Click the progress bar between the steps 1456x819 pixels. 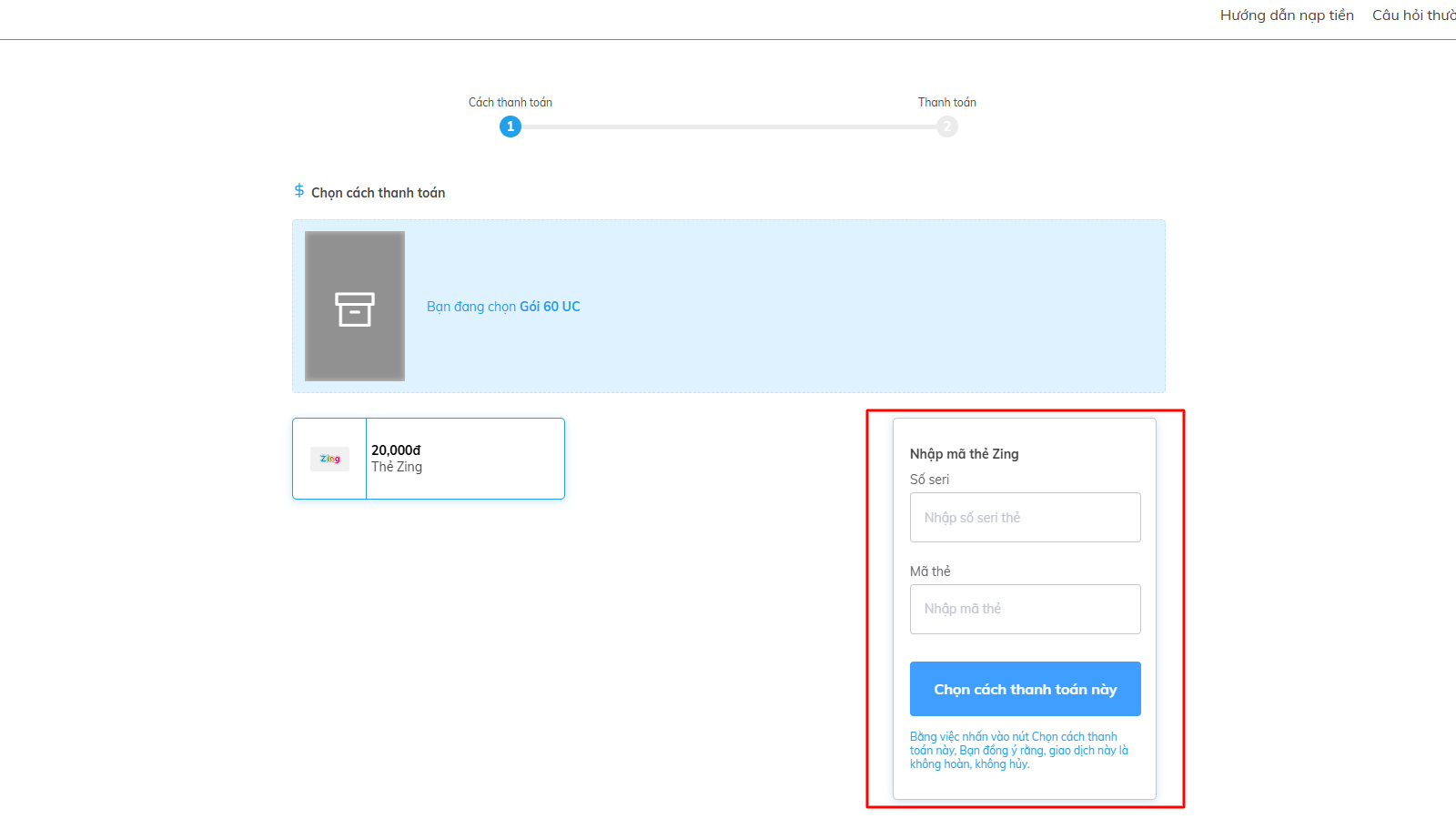[728, 127]
